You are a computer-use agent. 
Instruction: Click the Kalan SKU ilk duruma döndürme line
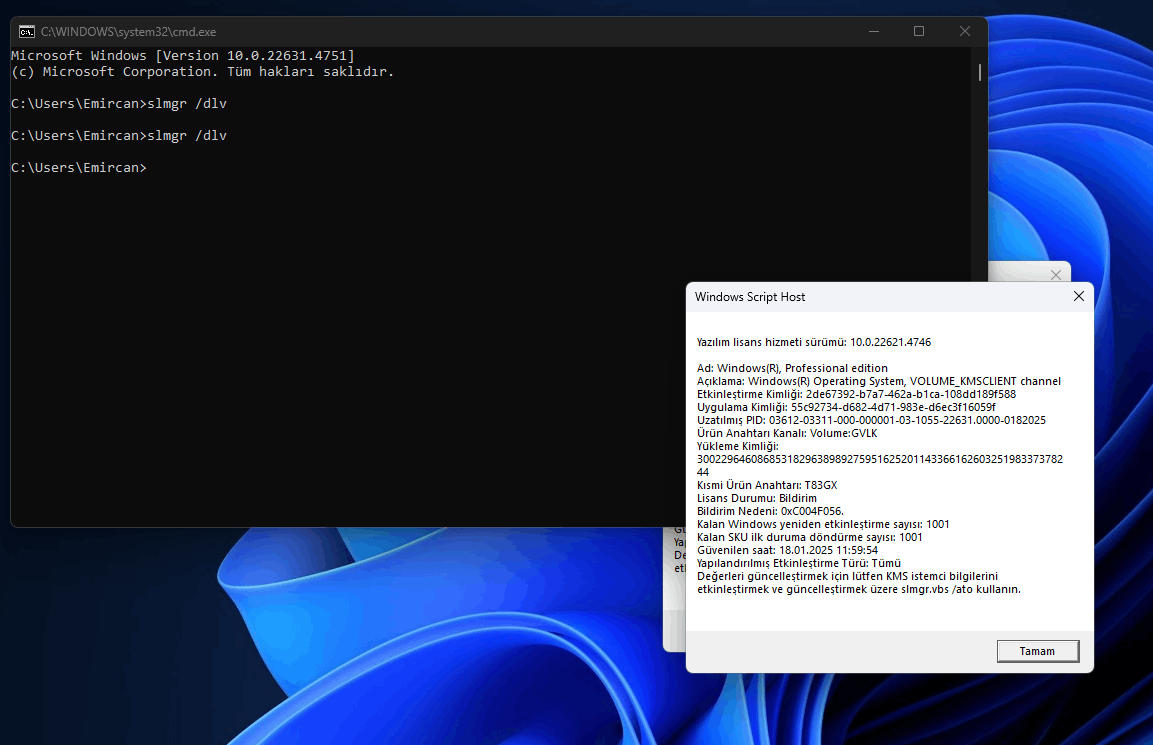[810, 537]
